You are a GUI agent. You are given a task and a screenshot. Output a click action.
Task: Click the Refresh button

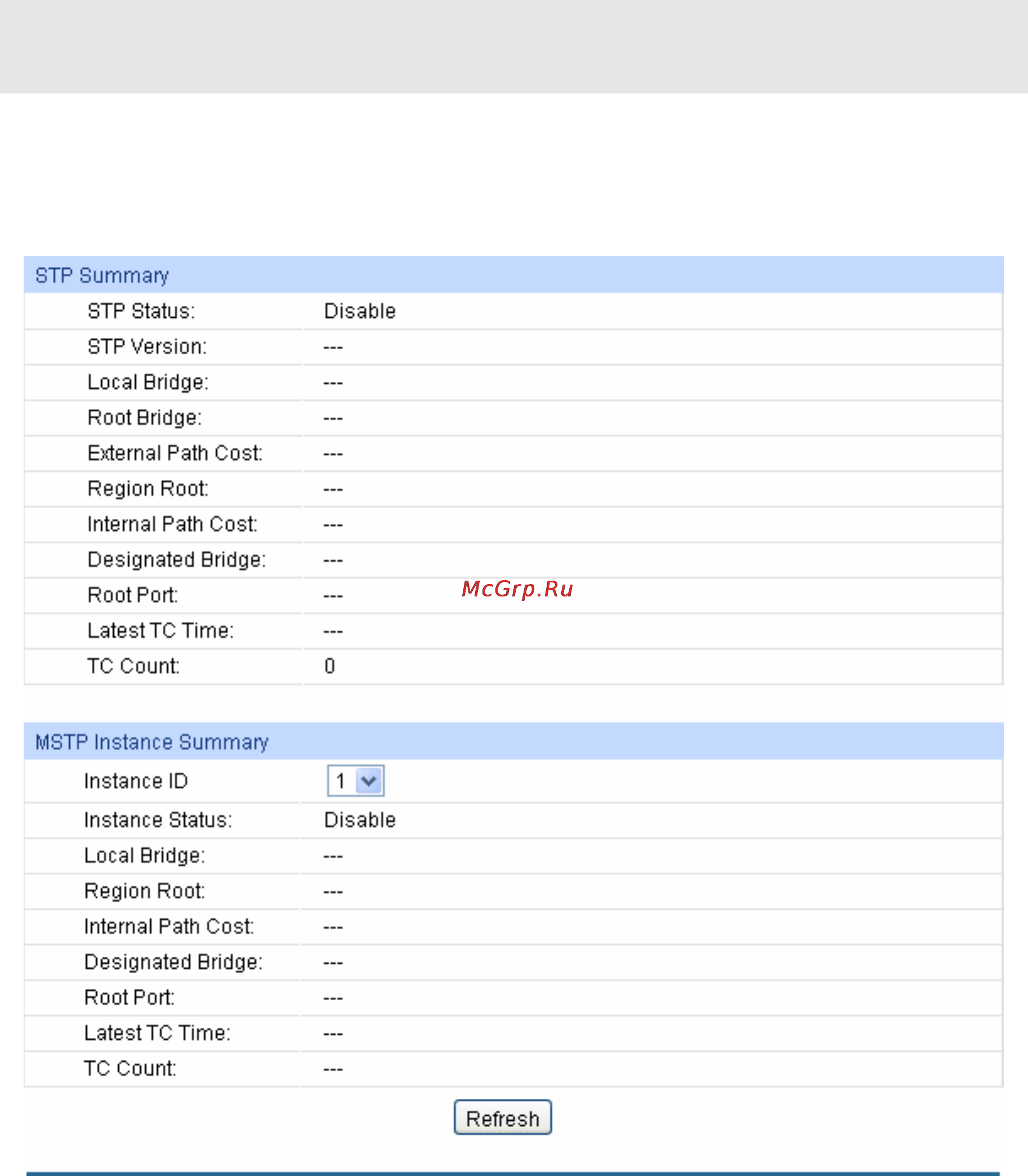[x=503, y=1117]
